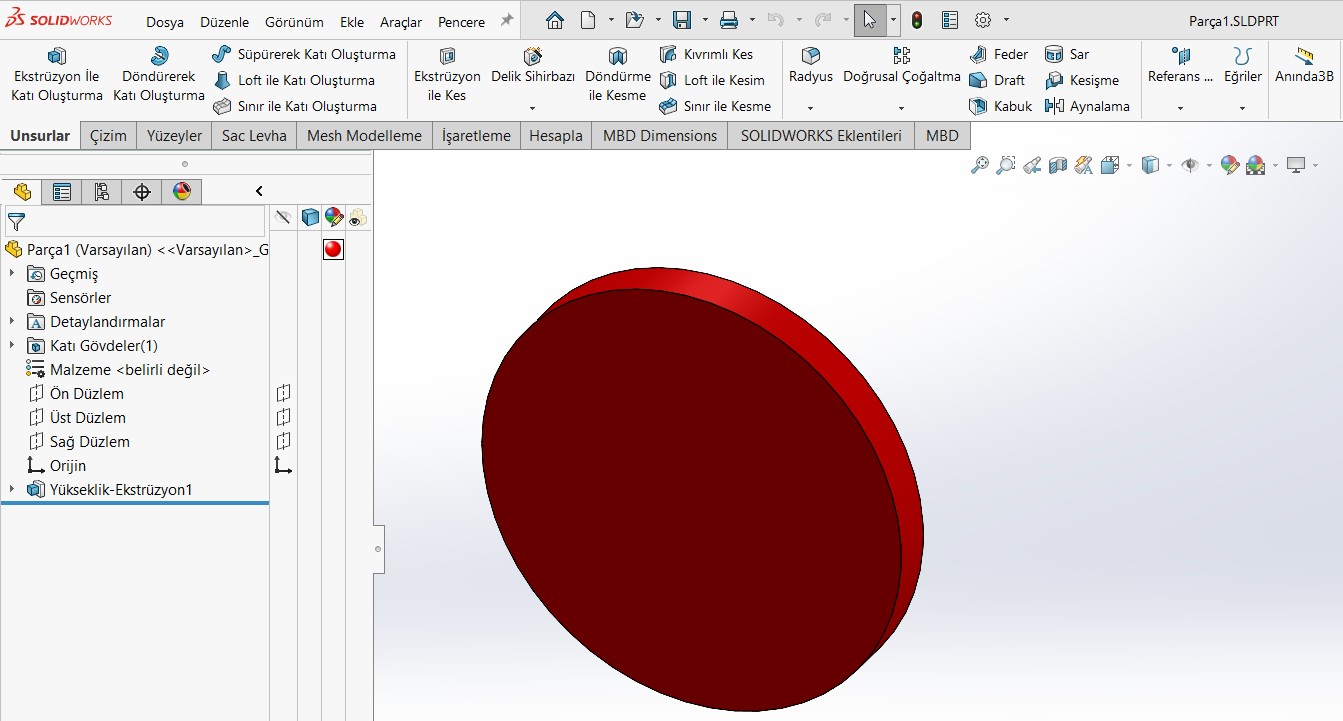
Task: Open the DisplayManager color ball tab
Action: 182,192
